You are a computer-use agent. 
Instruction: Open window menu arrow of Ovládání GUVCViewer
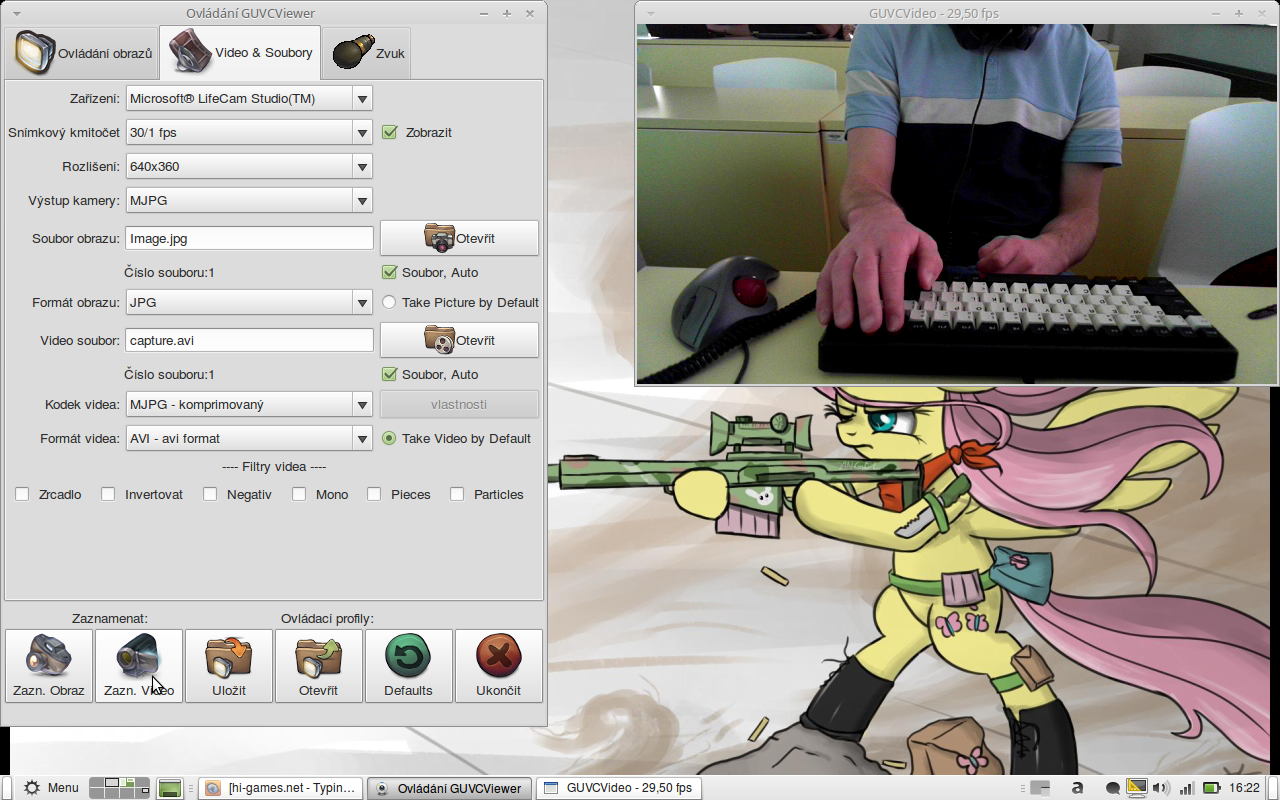pos(16,13)
